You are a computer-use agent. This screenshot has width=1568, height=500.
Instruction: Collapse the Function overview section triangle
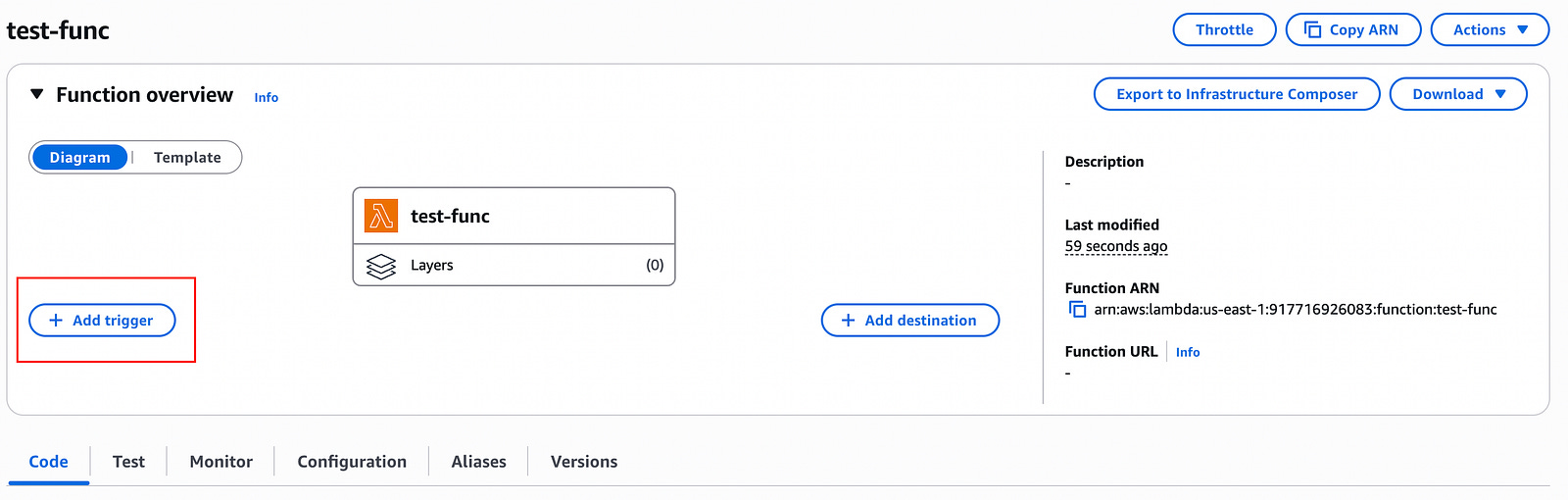(37, 95)
